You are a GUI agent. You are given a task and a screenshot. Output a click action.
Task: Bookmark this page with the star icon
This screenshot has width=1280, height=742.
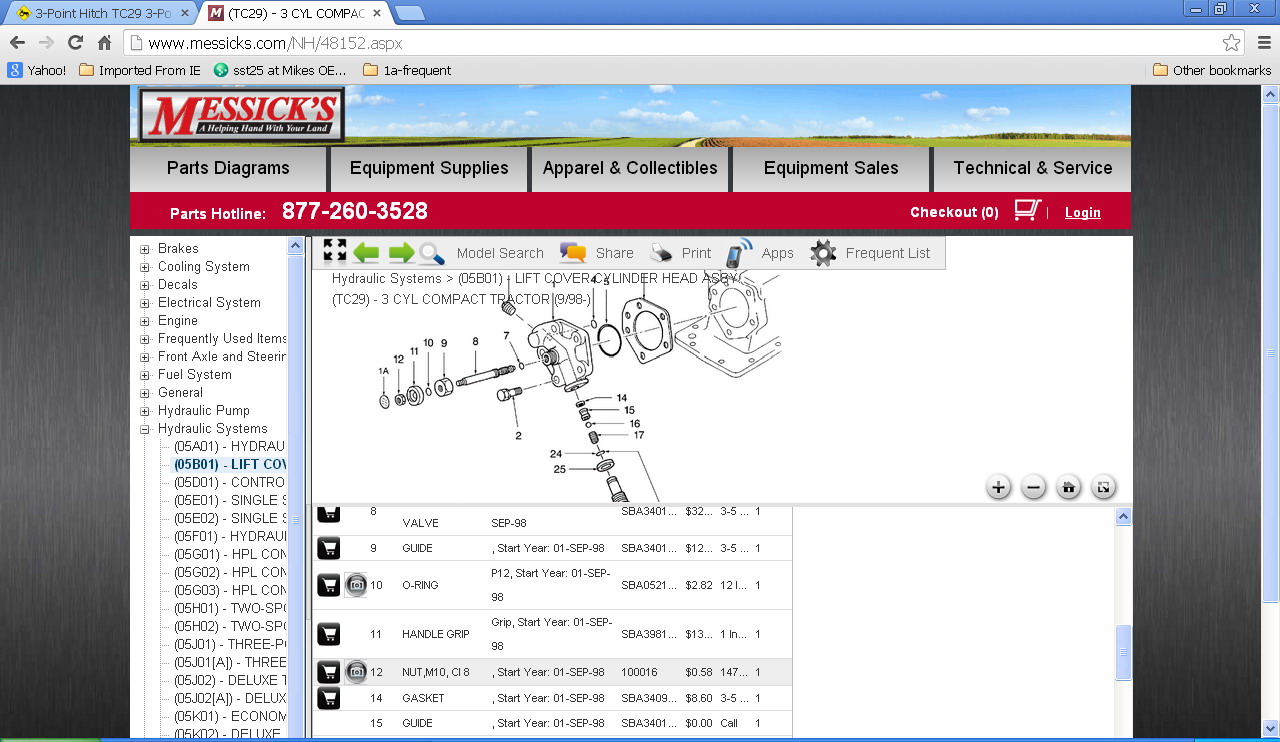coord(1232,43)
